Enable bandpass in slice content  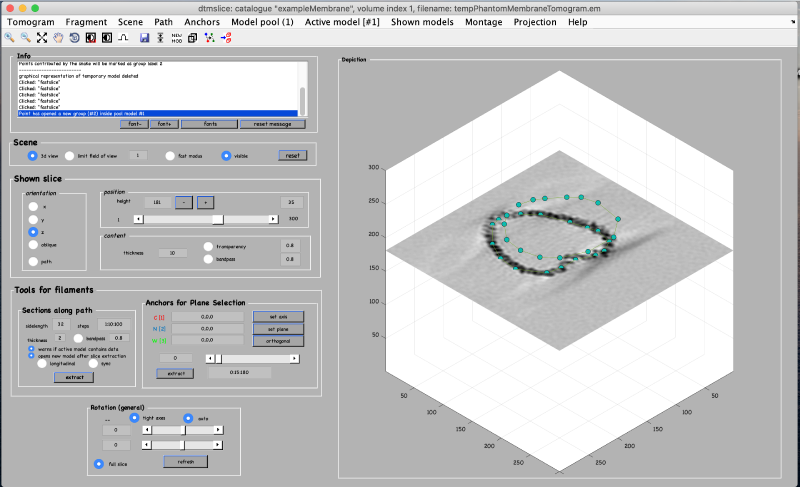[x=208, y=259]
